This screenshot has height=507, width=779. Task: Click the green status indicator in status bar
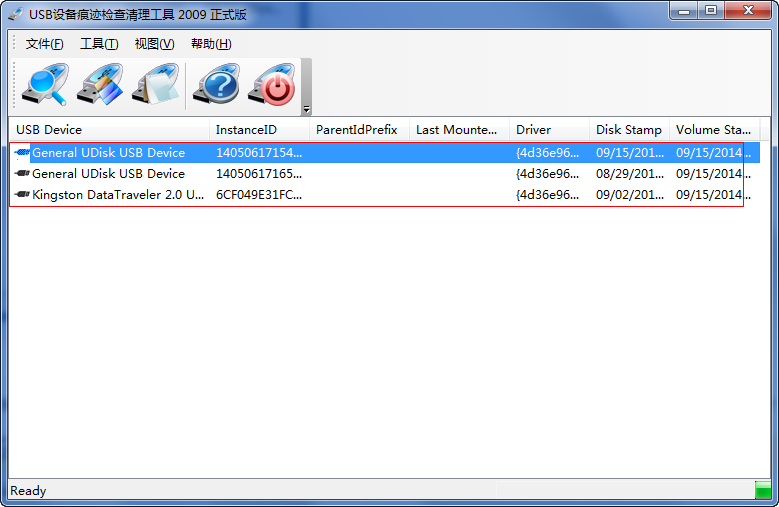coord(763,490)
